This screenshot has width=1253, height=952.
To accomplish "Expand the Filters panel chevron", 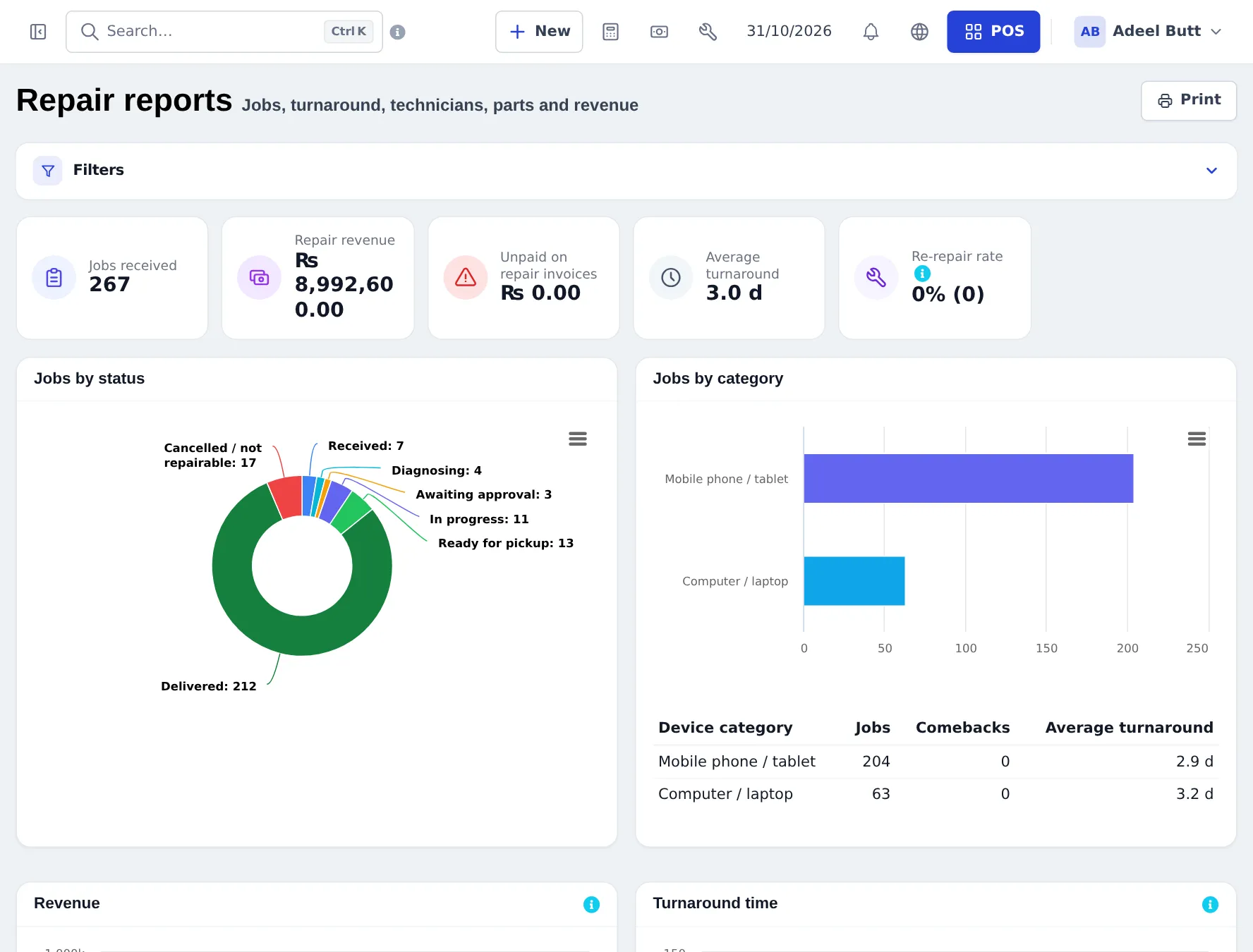I will coord(1211,171).
